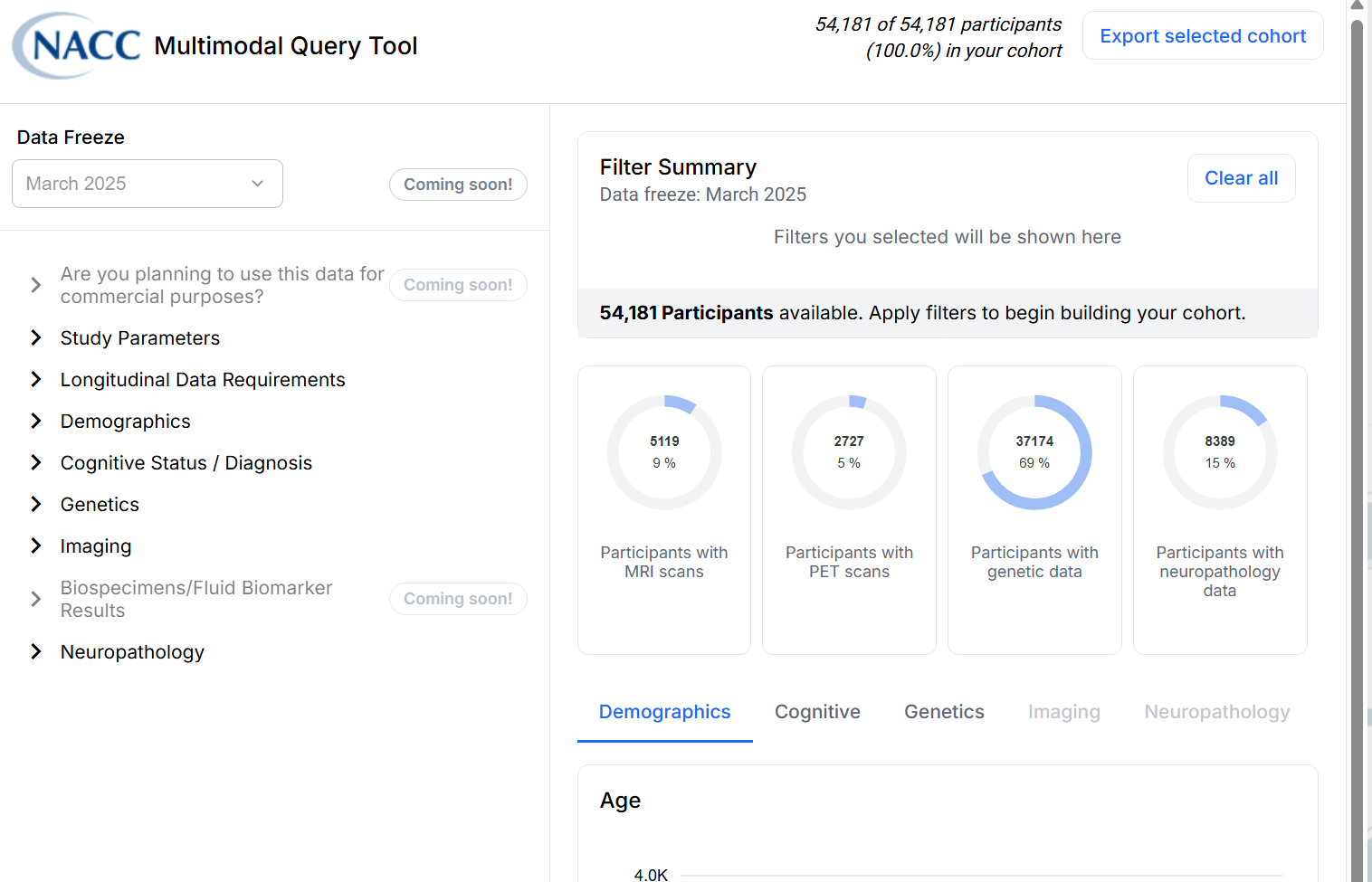
Task: Click Export selected cohort
Action: [x=1202, y=35]
